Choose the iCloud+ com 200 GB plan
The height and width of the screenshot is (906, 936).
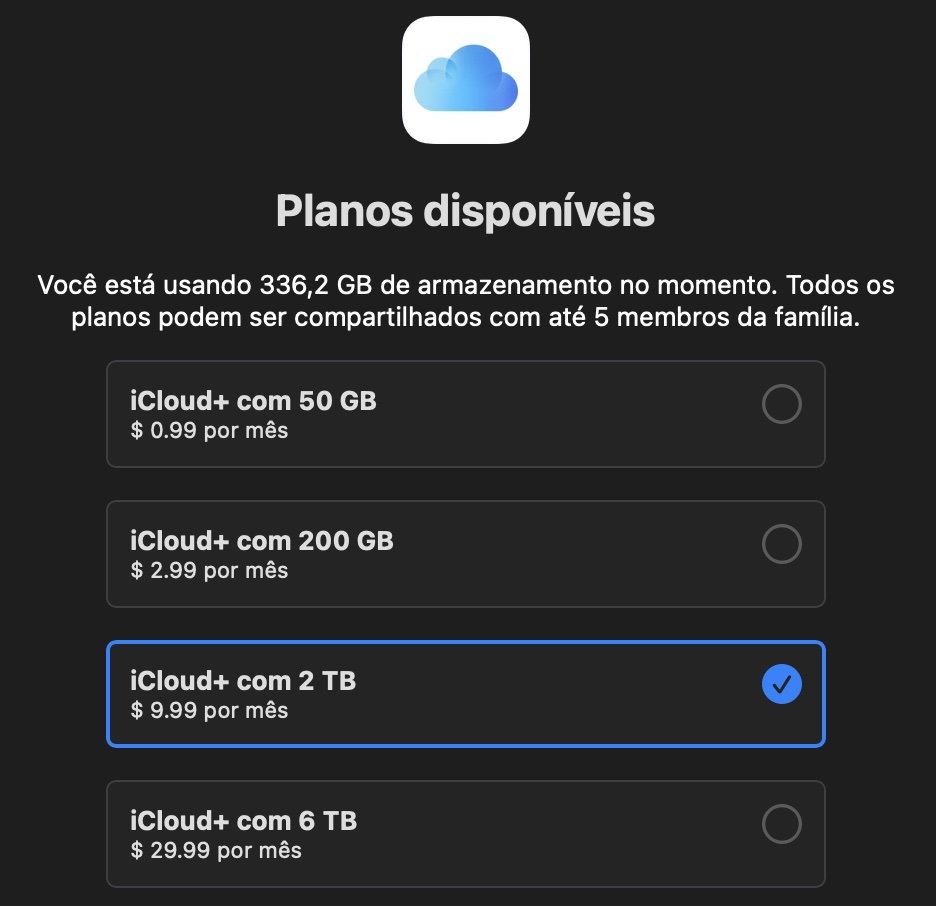click(x=465, y=553)
